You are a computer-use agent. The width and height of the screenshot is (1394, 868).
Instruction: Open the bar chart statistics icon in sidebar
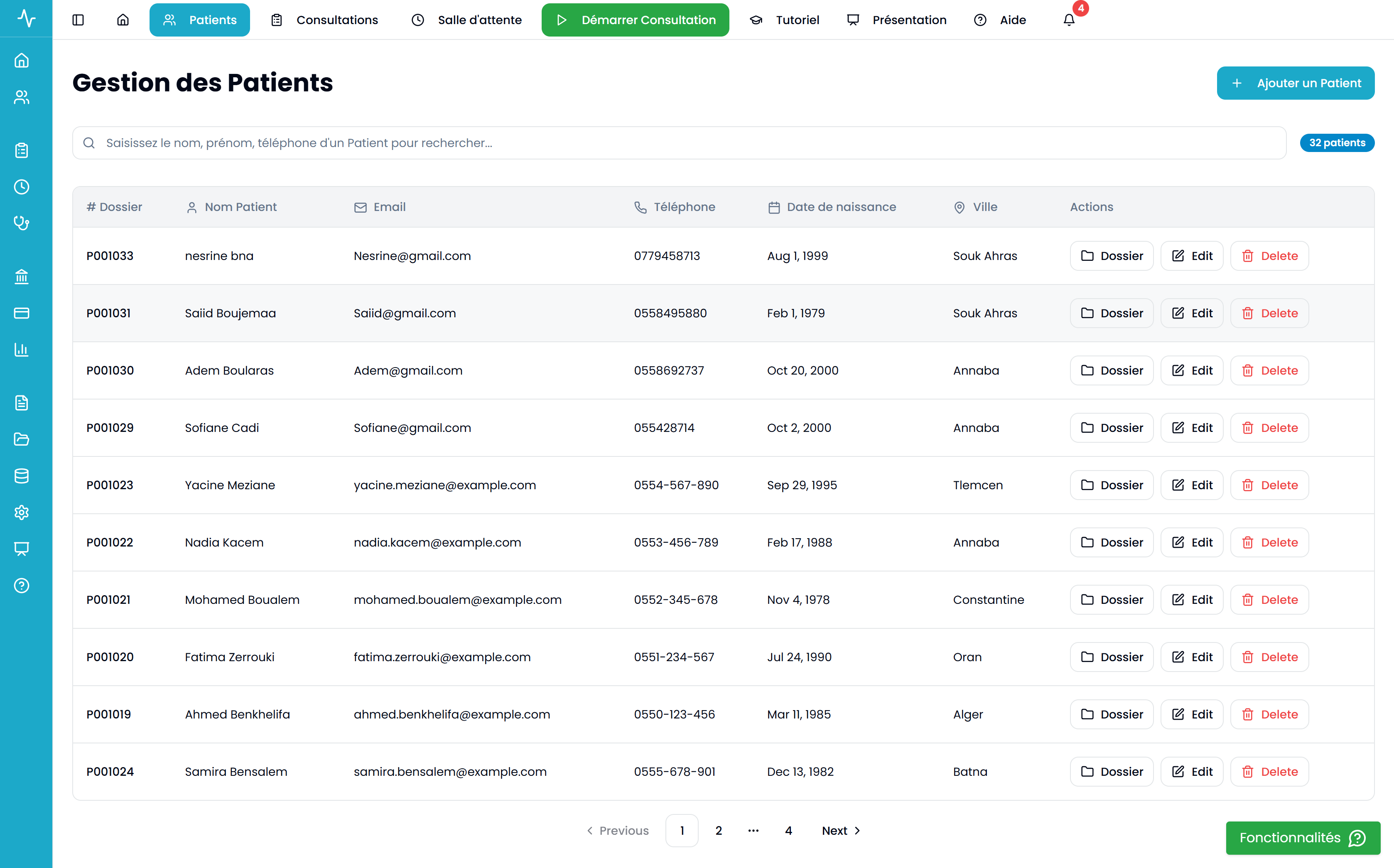[21, 350]
